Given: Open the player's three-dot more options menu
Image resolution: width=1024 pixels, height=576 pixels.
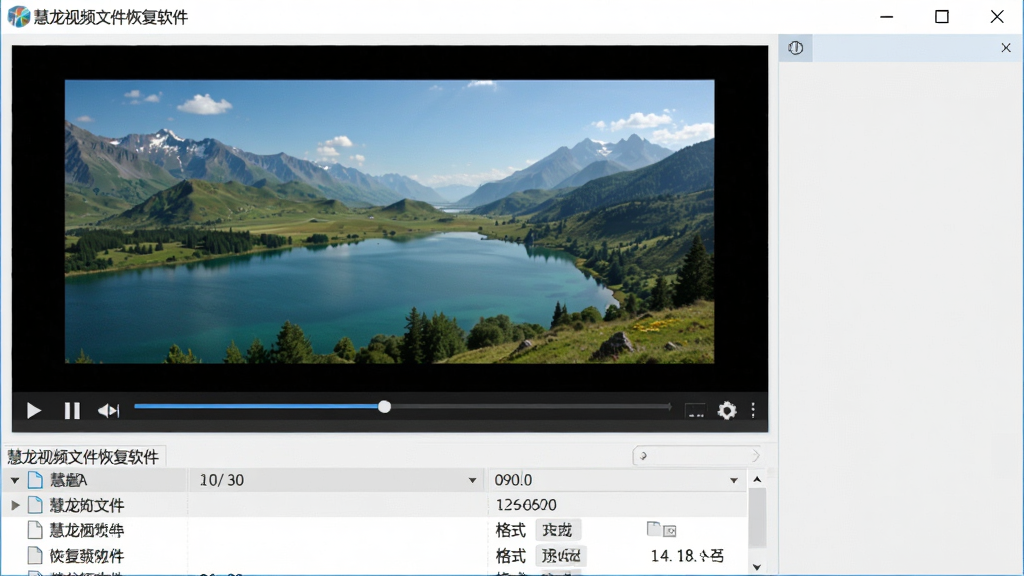Looking at the screenshot, I should [x=753, y=410].
